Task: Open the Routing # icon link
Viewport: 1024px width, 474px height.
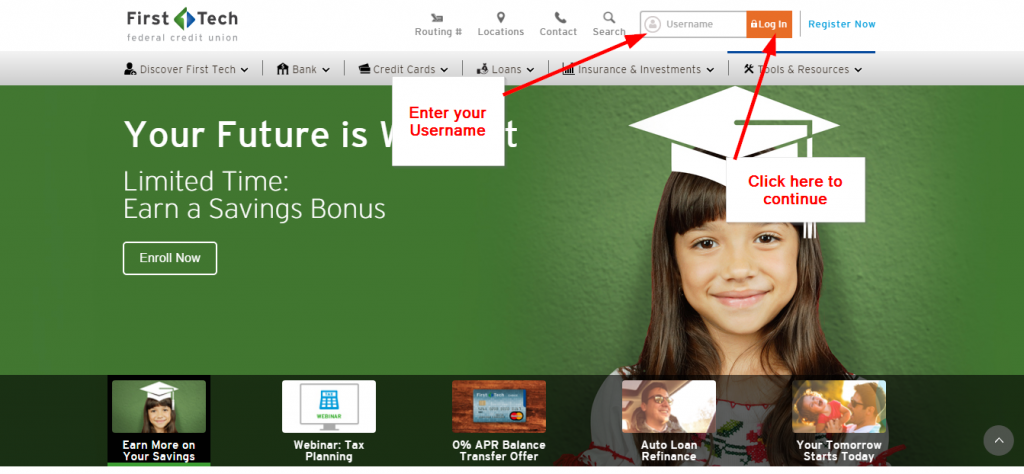Action: [438, 17]
